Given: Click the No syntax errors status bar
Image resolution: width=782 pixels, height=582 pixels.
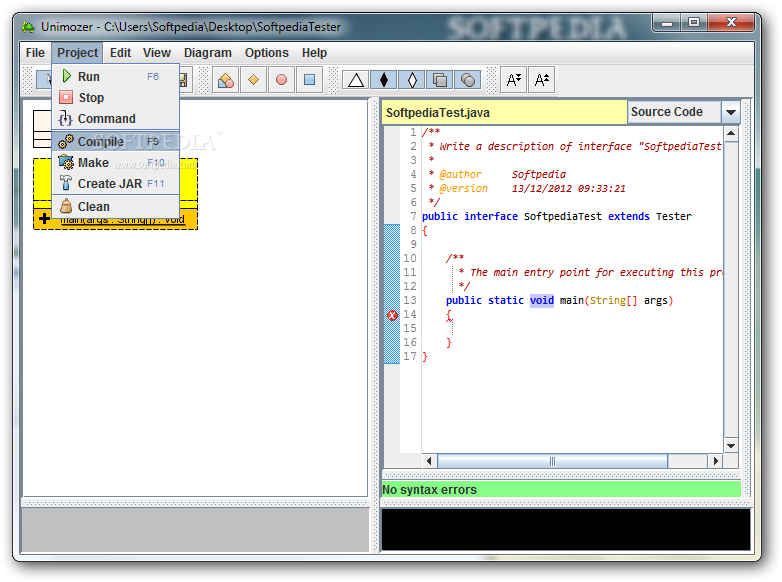Looking at the screenshot, I should [561, 490].
